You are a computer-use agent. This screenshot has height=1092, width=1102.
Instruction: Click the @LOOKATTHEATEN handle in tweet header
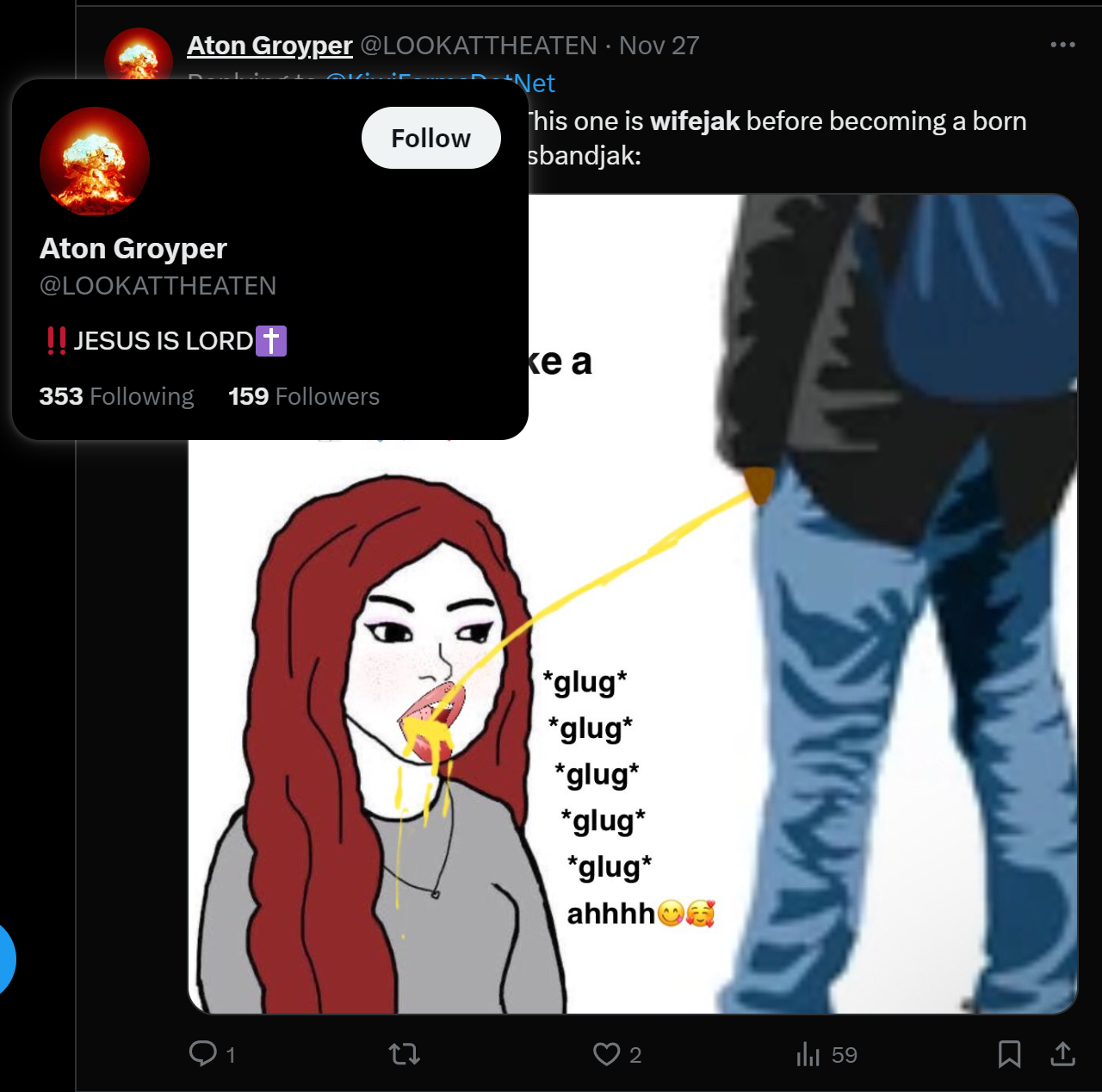pos(479,45)
